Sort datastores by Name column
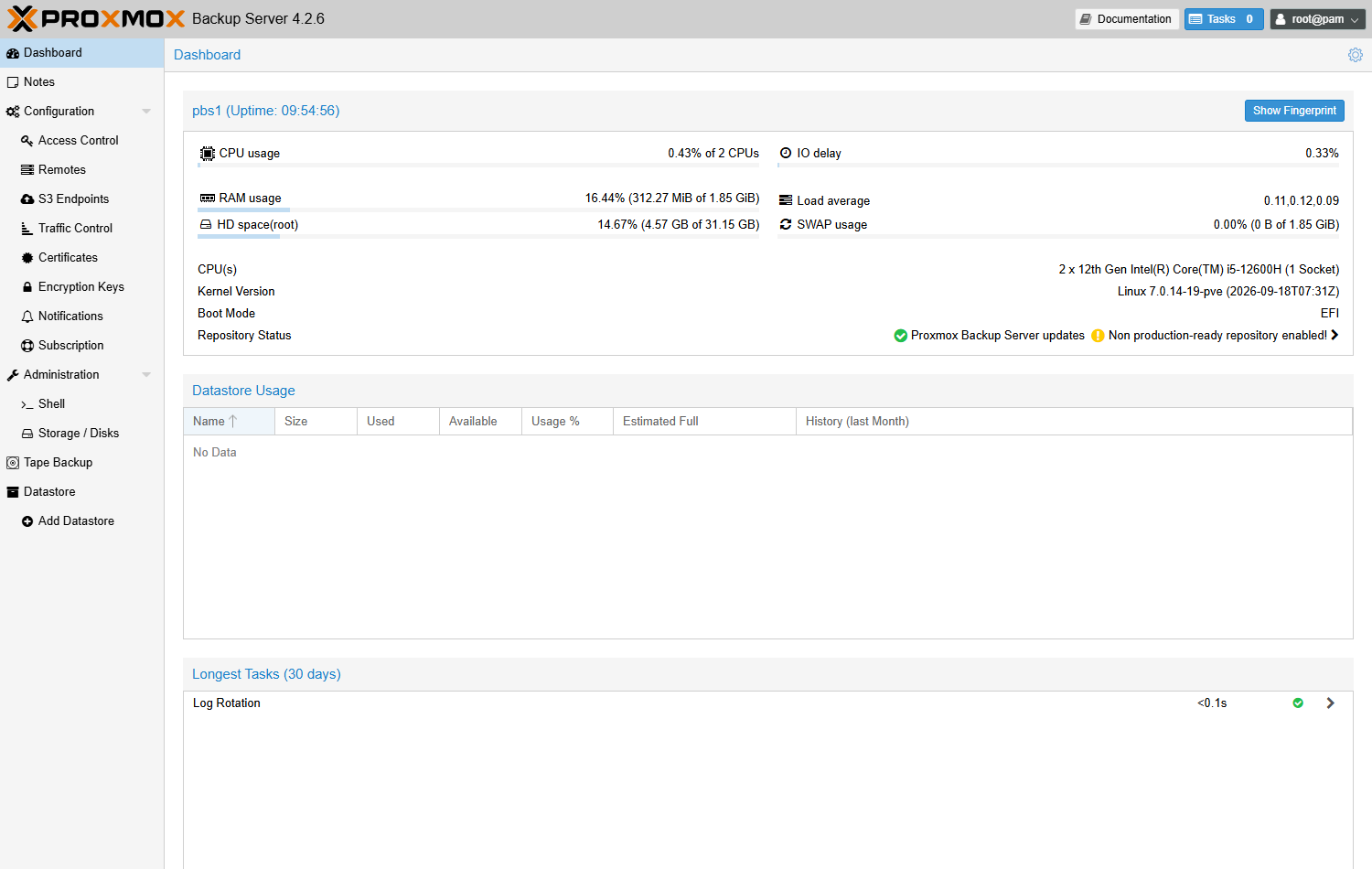The image size is (1372, 869). pyautogui.click(x=229, y=422)
